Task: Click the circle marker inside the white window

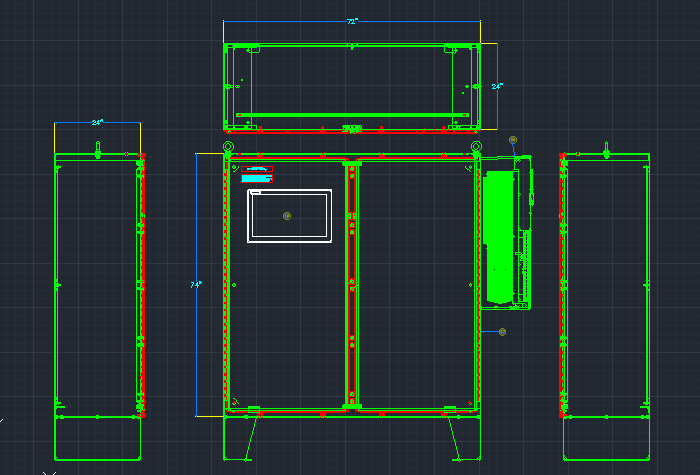Action: 287,215
